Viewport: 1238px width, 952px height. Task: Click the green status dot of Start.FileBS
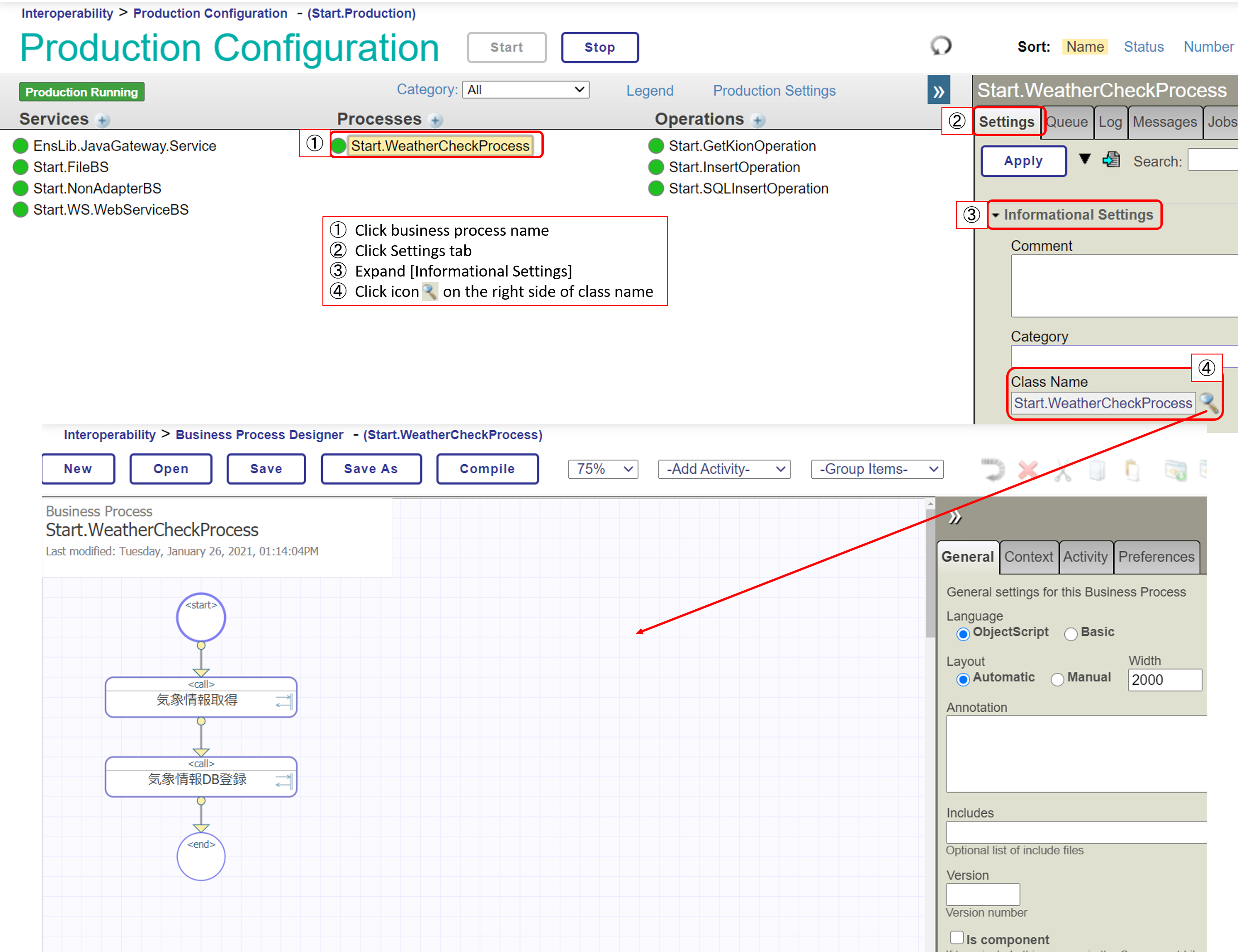tap(20, 167)
